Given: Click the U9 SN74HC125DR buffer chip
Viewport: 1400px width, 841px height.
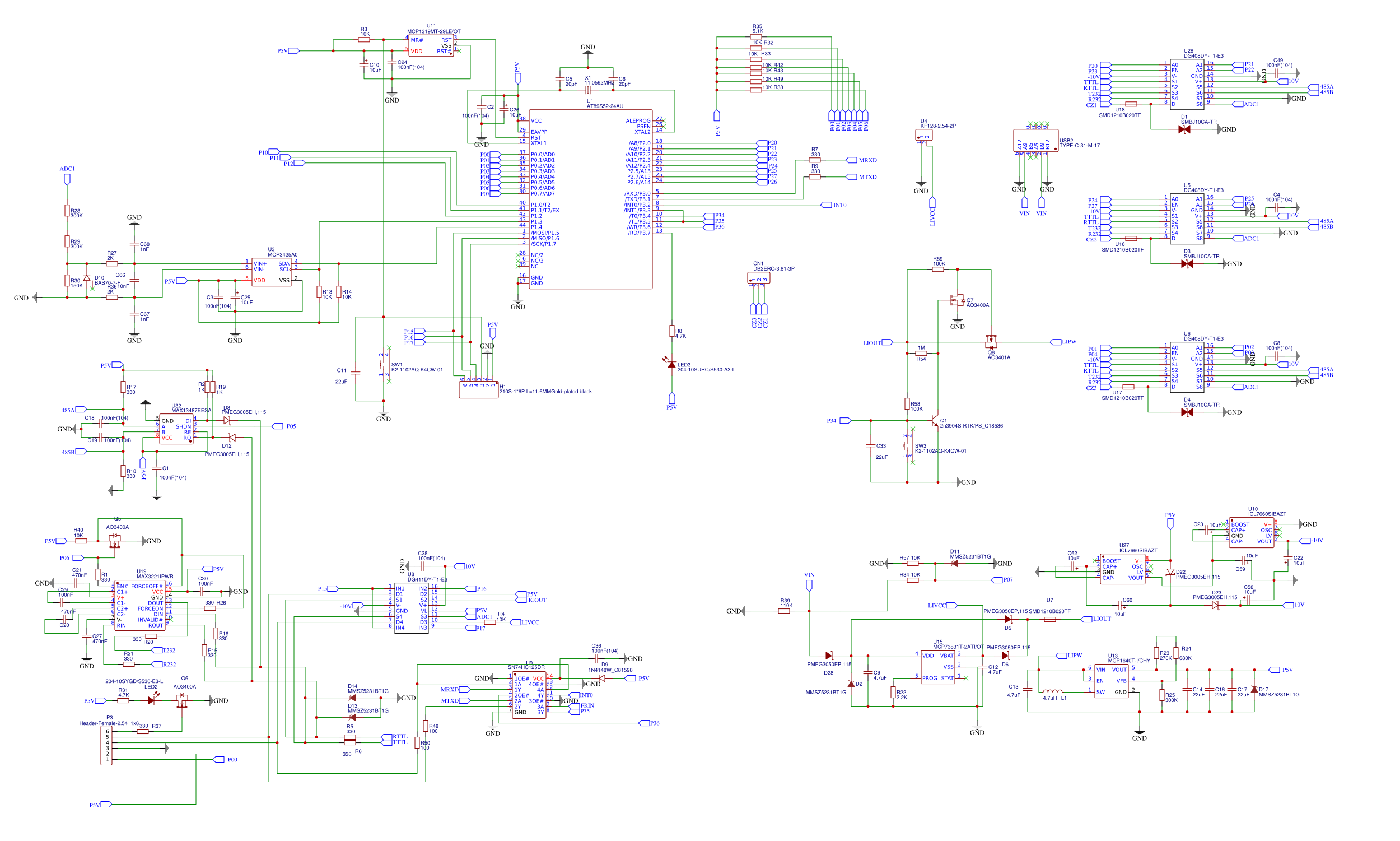Looking at the screenshot, I should point(529,695).
